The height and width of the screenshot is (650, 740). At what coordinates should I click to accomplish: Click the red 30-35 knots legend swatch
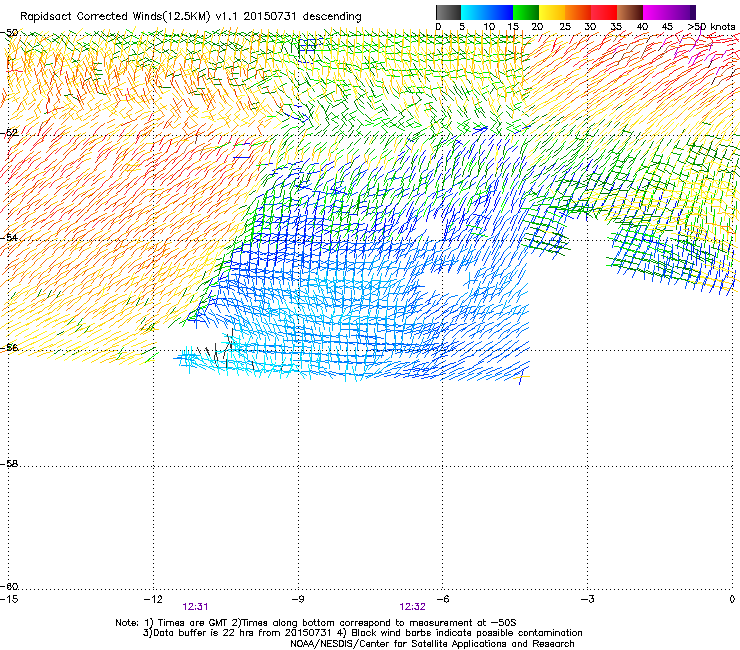(x=604, y=12)
